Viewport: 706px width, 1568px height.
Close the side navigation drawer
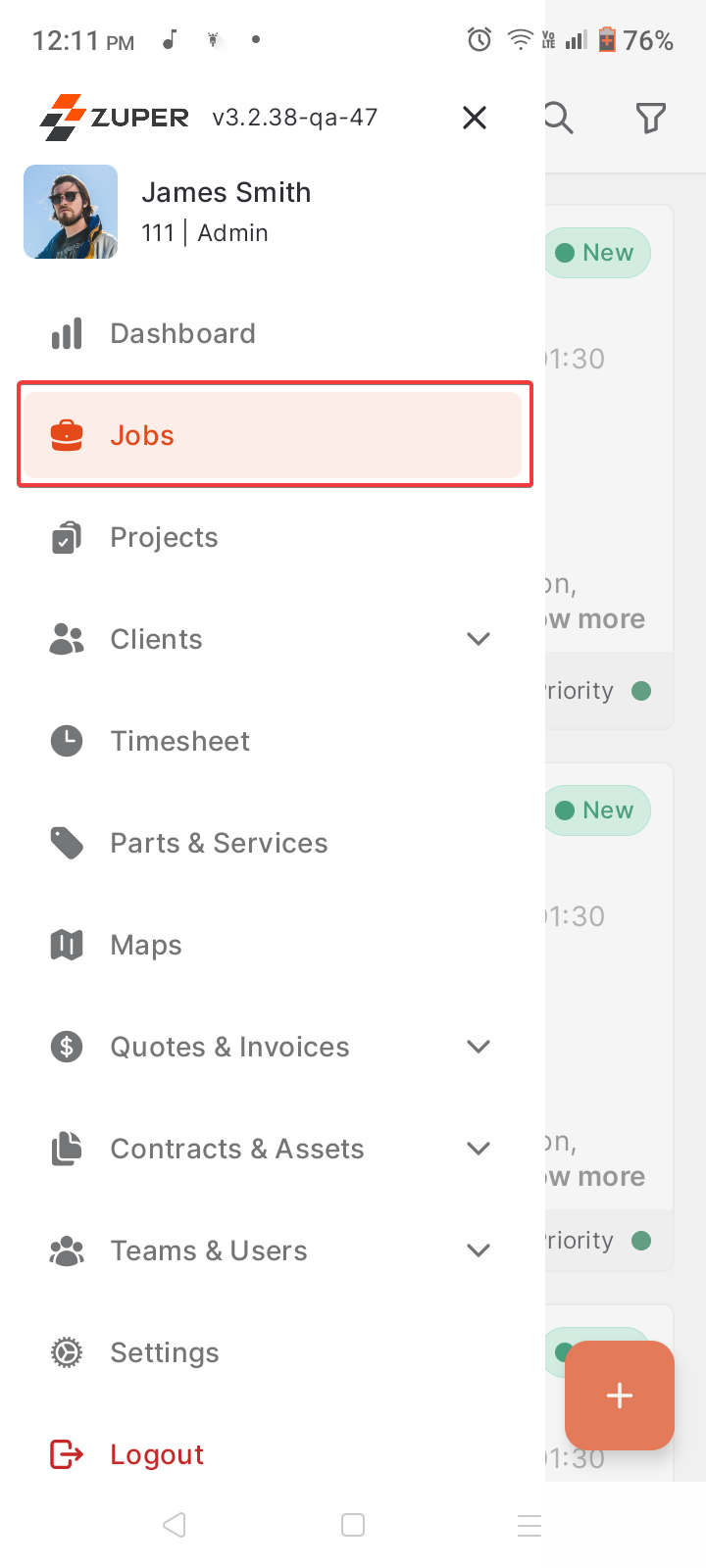click(475, 118)
